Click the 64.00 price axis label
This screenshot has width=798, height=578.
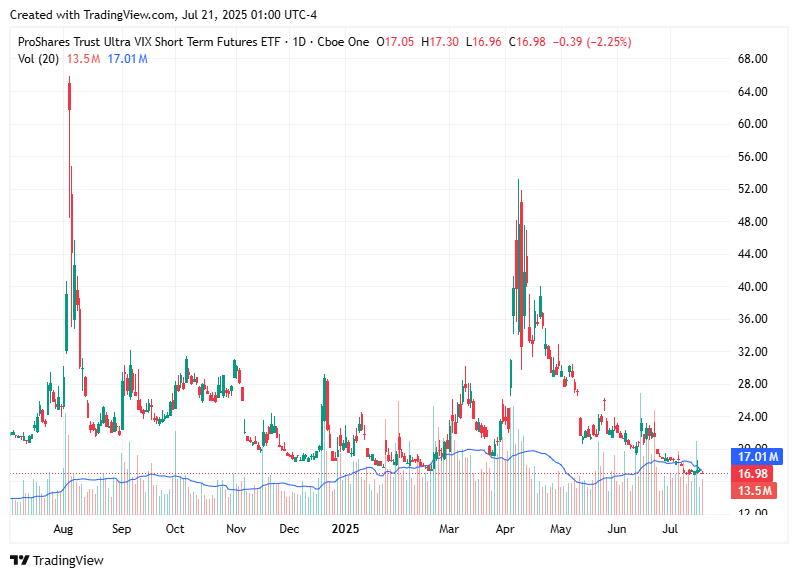(752, 92)
